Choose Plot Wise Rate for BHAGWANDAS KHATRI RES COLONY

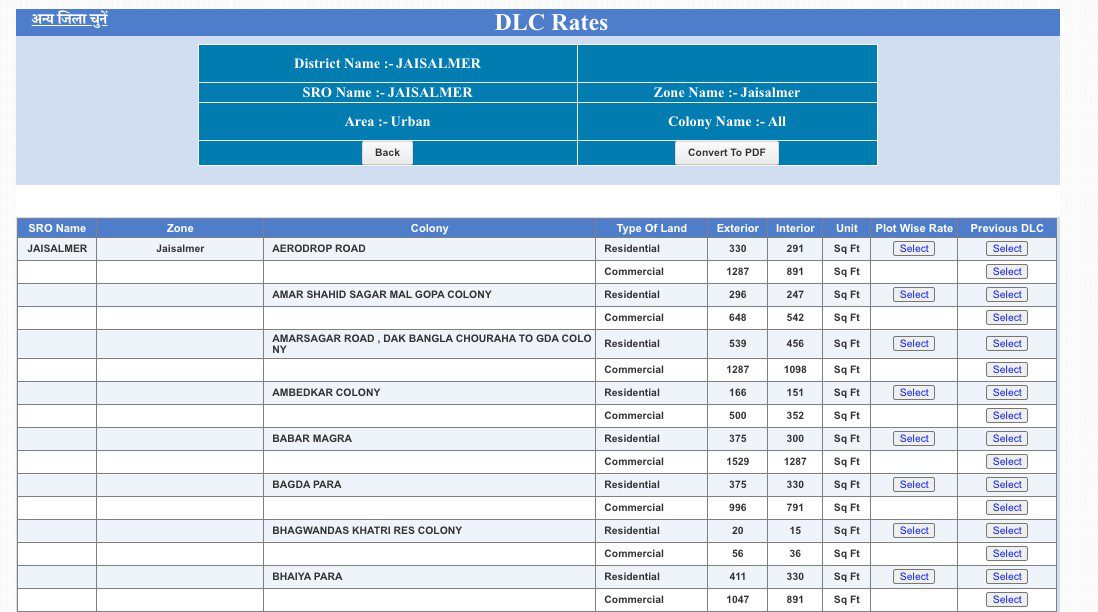click(x=913, y=531)
